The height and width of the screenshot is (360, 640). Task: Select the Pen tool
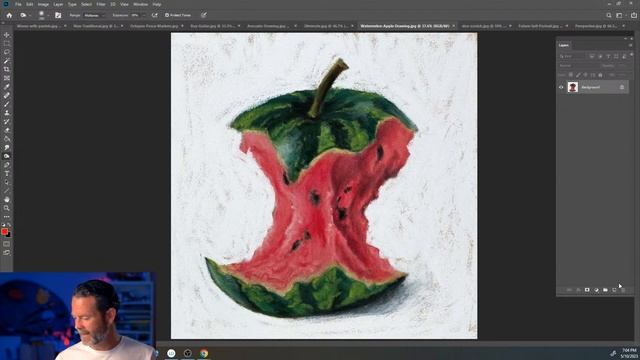pyautogui.click(x=7, y=165)
